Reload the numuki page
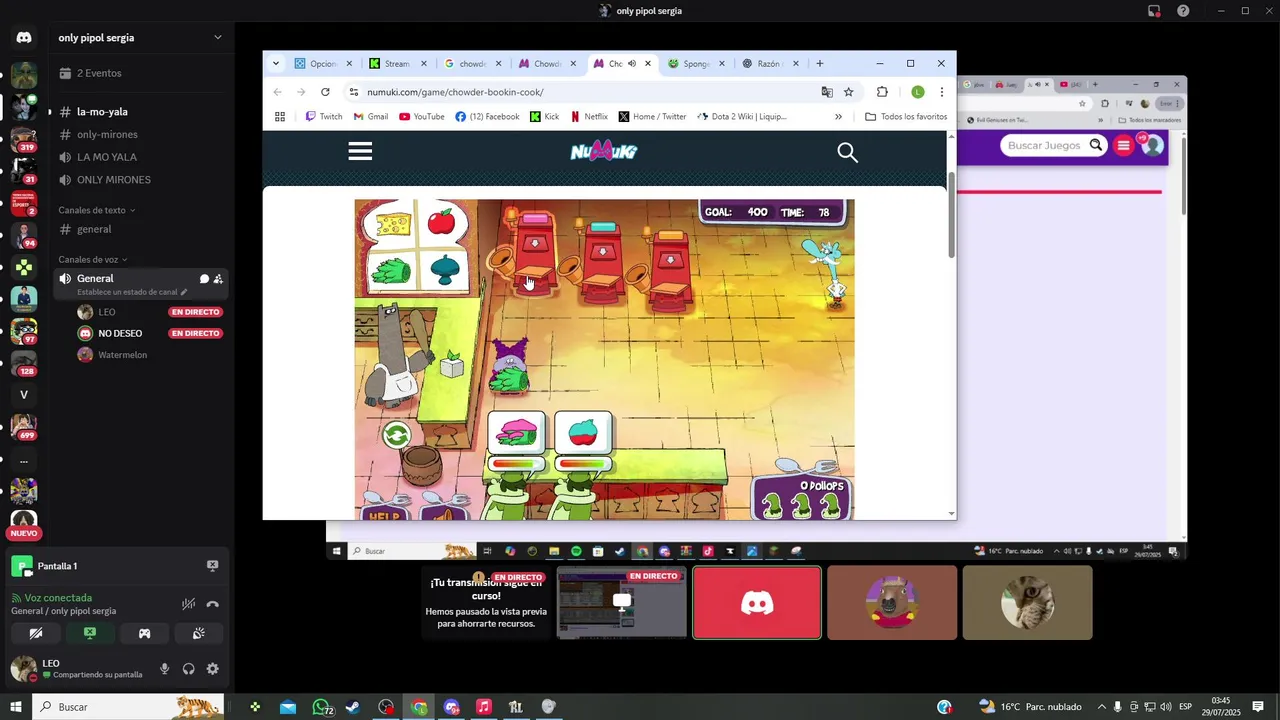The image size is (1280, 720). click(x=325, y=92)
